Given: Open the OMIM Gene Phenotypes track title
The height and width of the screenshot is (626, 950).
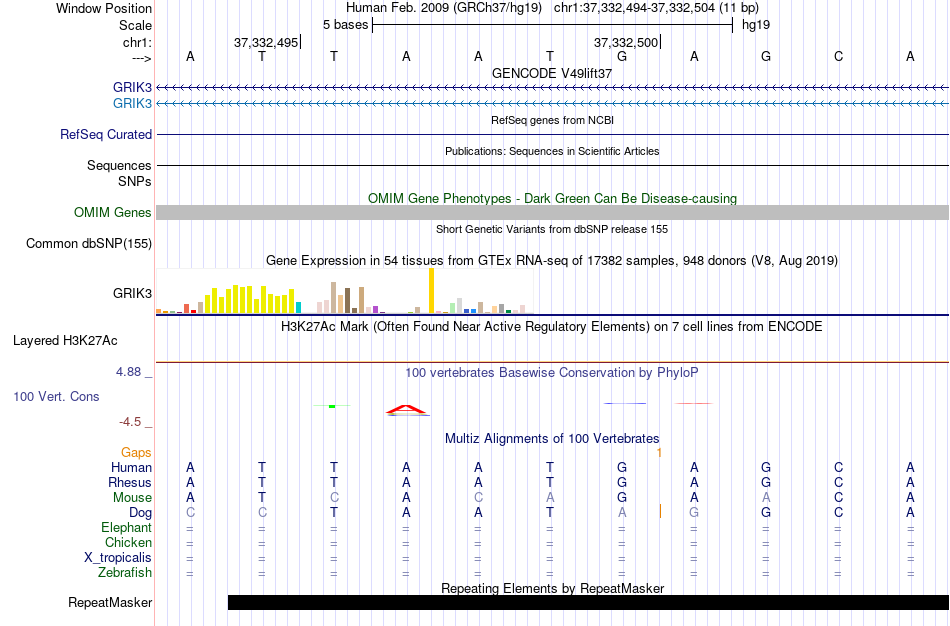Looking at the screenshot, I should tap(552, 198).
